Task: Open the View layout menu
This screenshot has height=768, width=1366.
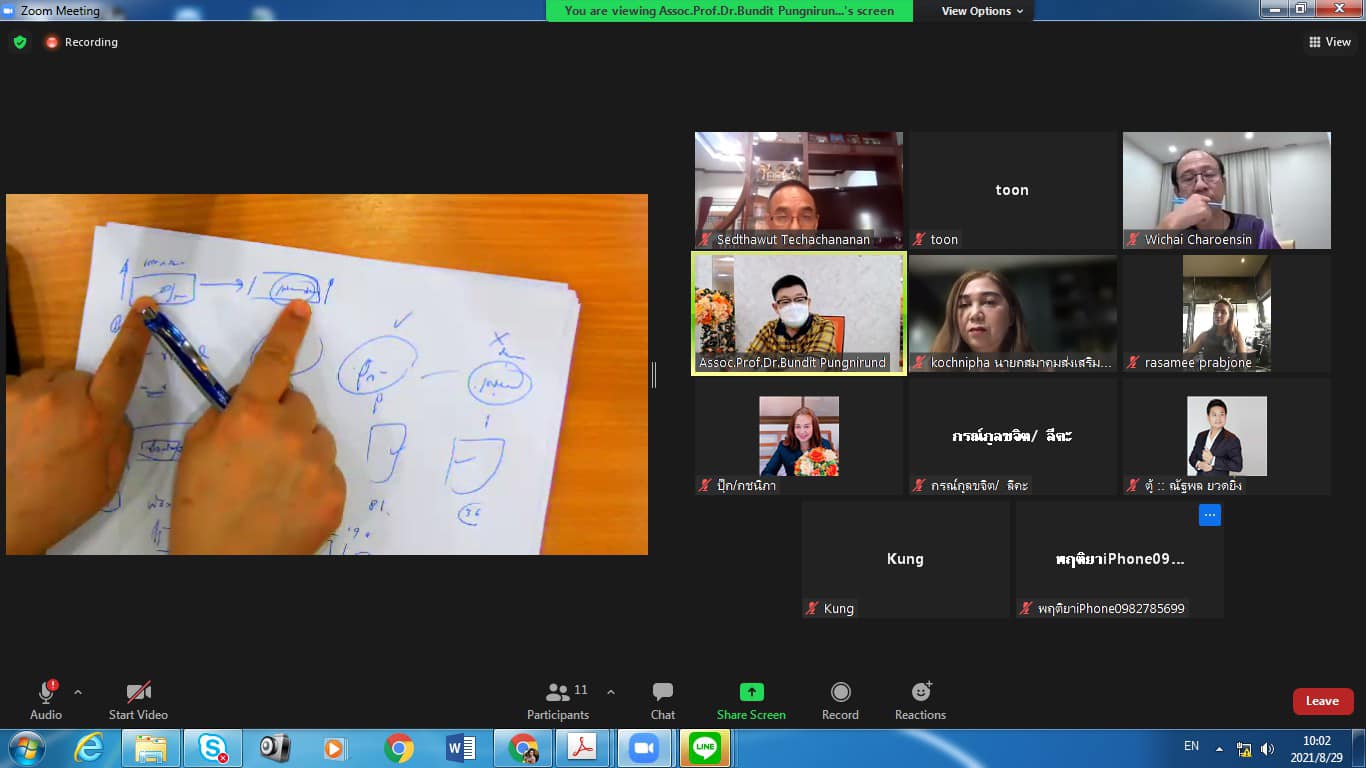Action: coord(1329,42)
